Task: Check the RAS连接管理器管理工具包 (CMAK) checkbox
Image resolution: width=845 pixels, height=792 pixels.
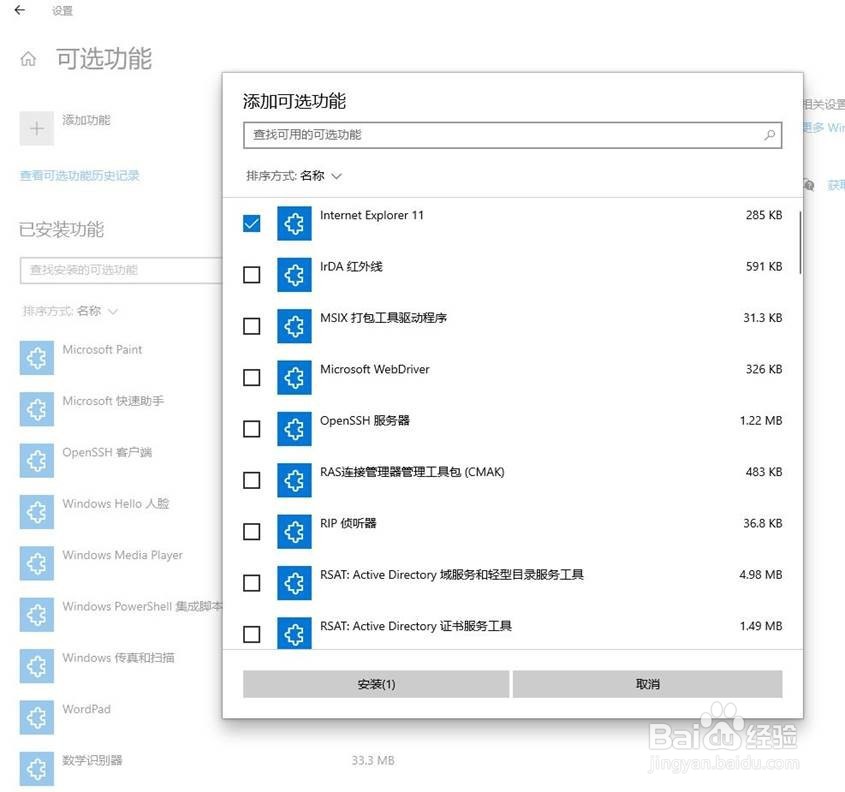Action: (x=252, y=480)
